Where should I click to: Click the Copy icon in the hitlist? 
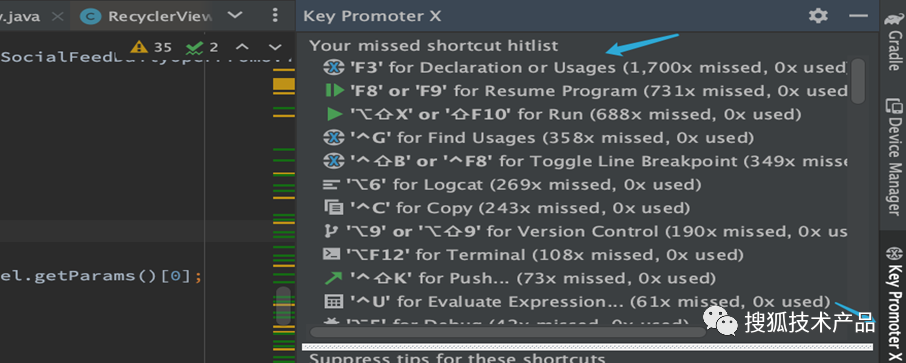pos(333,208)
